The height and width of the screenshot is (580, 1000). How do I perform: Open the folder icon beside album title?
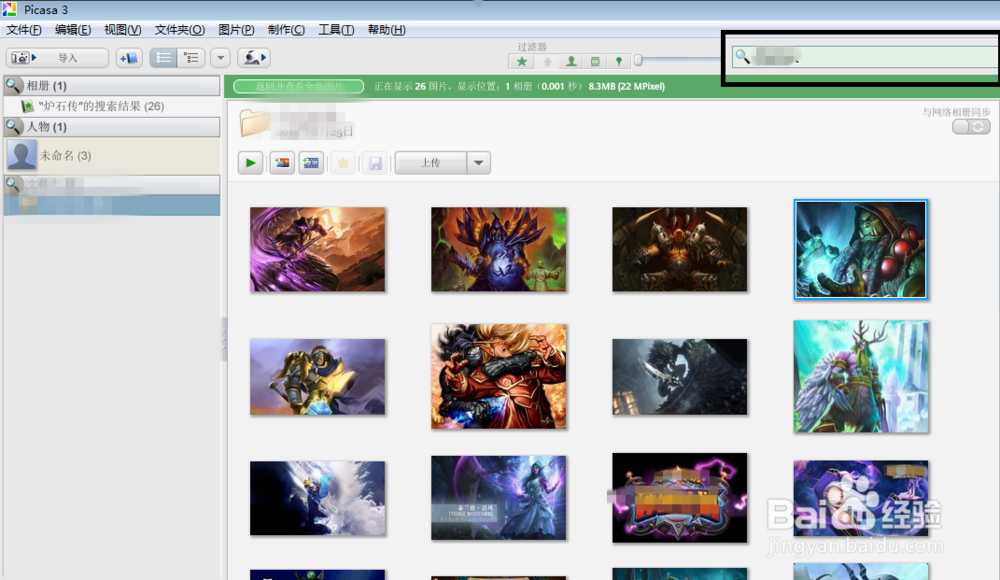point(254,123)
